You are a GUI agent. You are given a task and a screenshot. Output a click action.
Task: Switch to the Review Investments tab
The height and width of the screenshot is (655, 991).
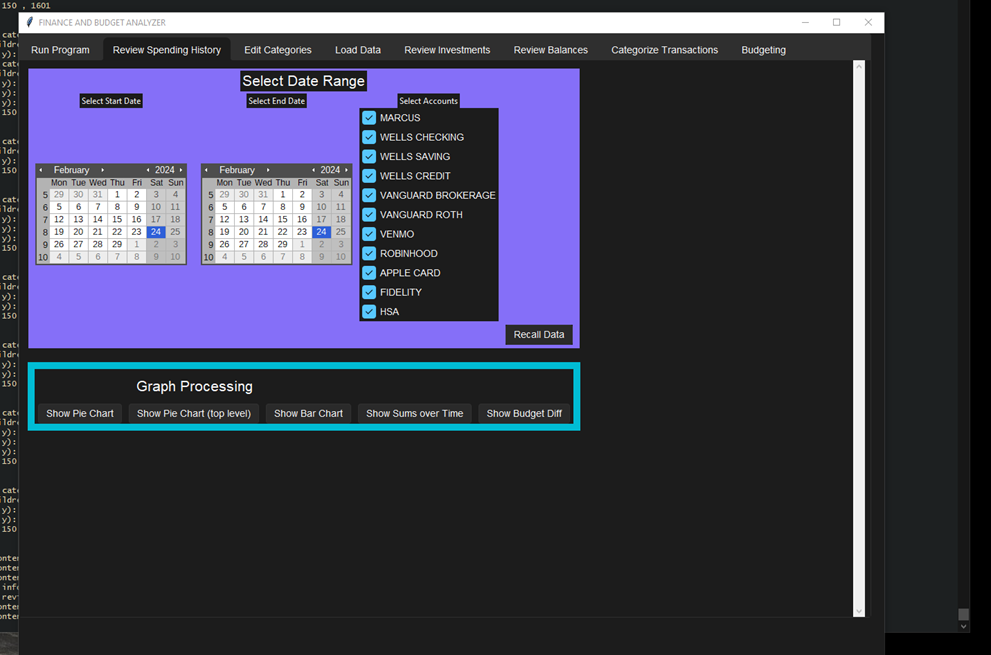tap(447, 50)
